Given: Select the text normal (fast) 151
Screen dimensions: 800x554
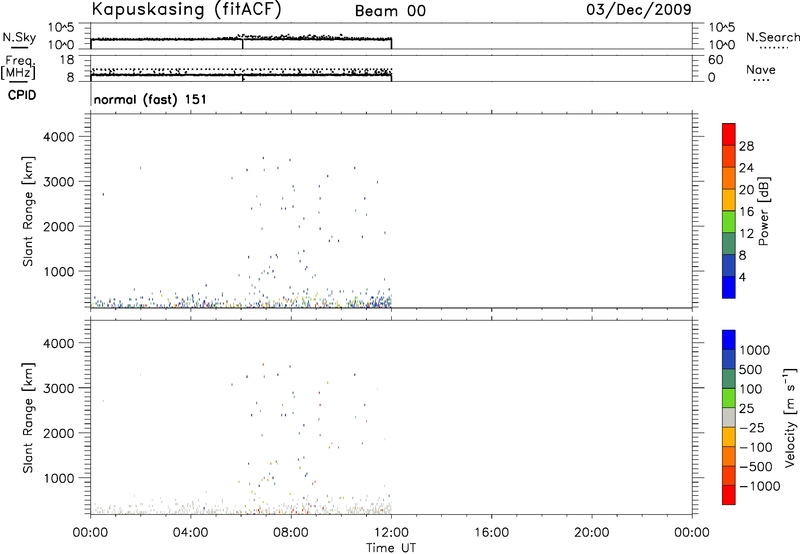Looking at the screenshot, I should (151, 99).
